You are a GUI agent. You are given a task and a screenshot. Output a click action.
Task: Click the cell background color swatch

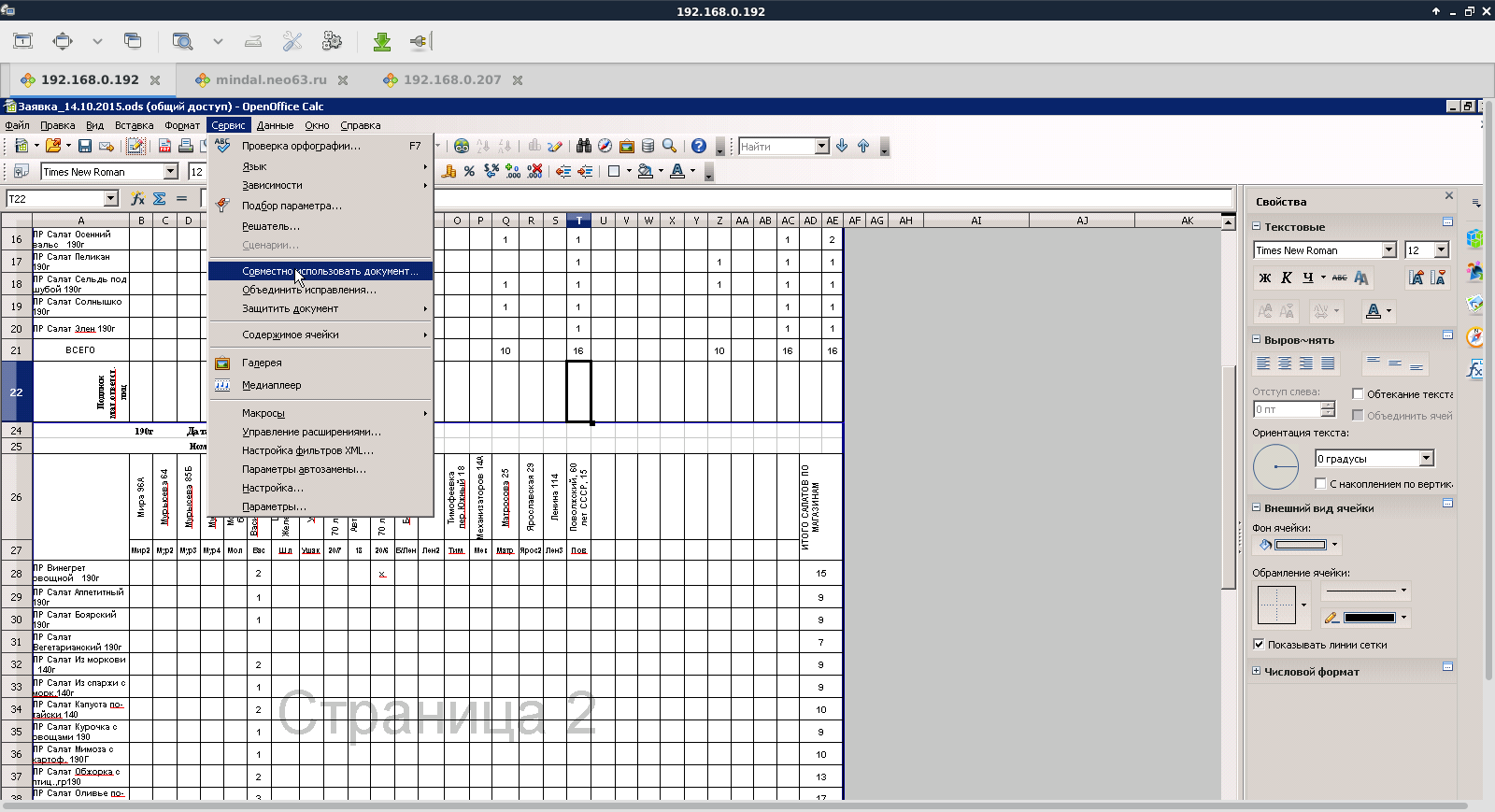(1300, 545)
